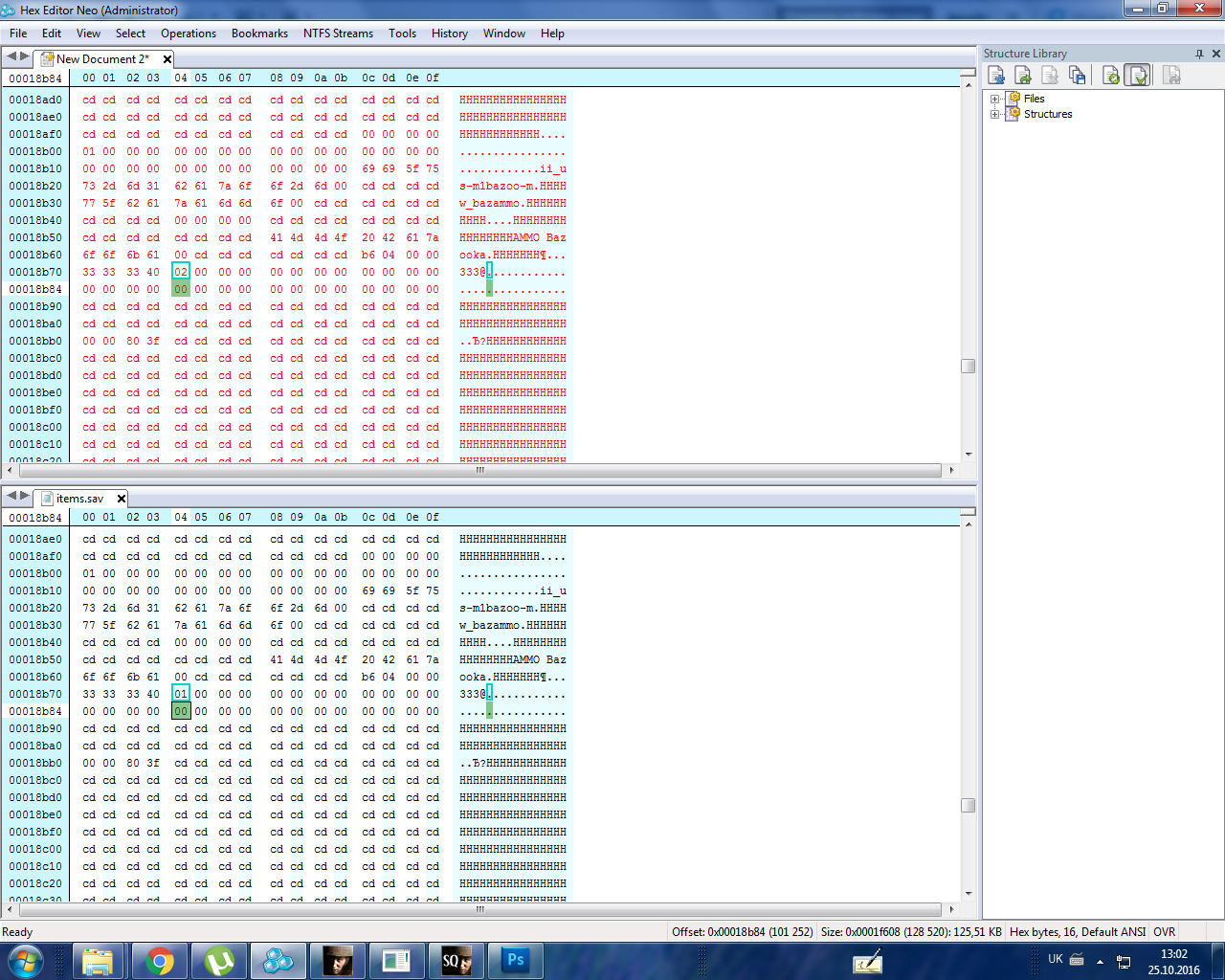Close the items.sav tab

tap(122, 499)
